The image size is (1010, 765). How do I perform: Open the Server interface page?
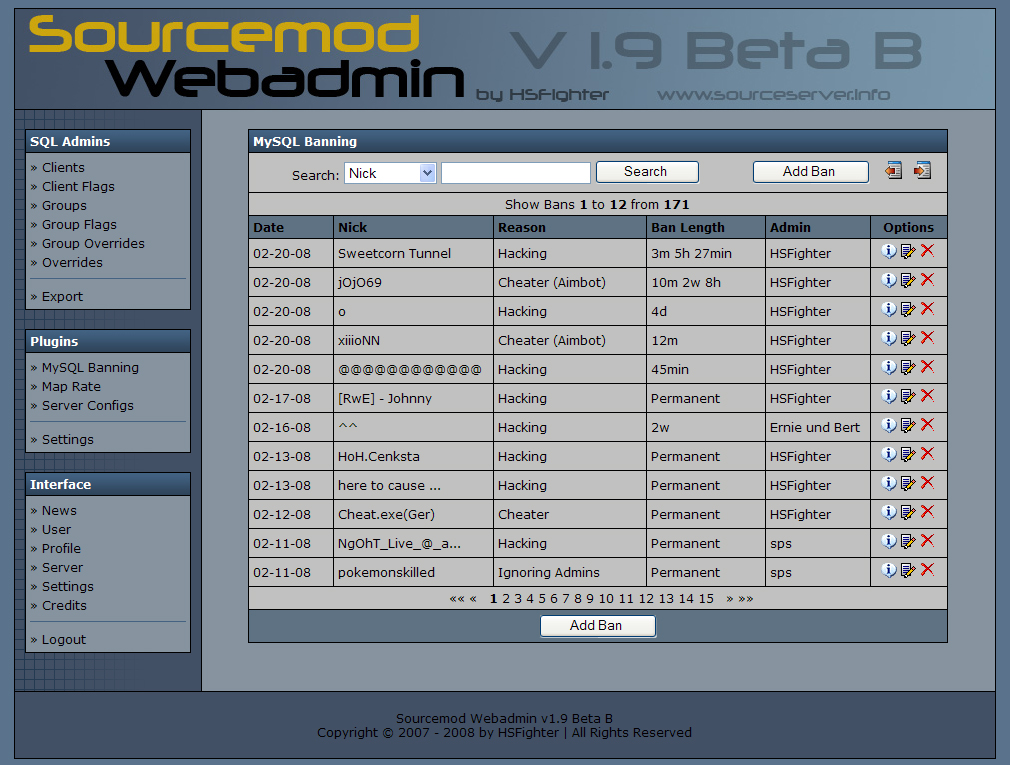[62, 568]
